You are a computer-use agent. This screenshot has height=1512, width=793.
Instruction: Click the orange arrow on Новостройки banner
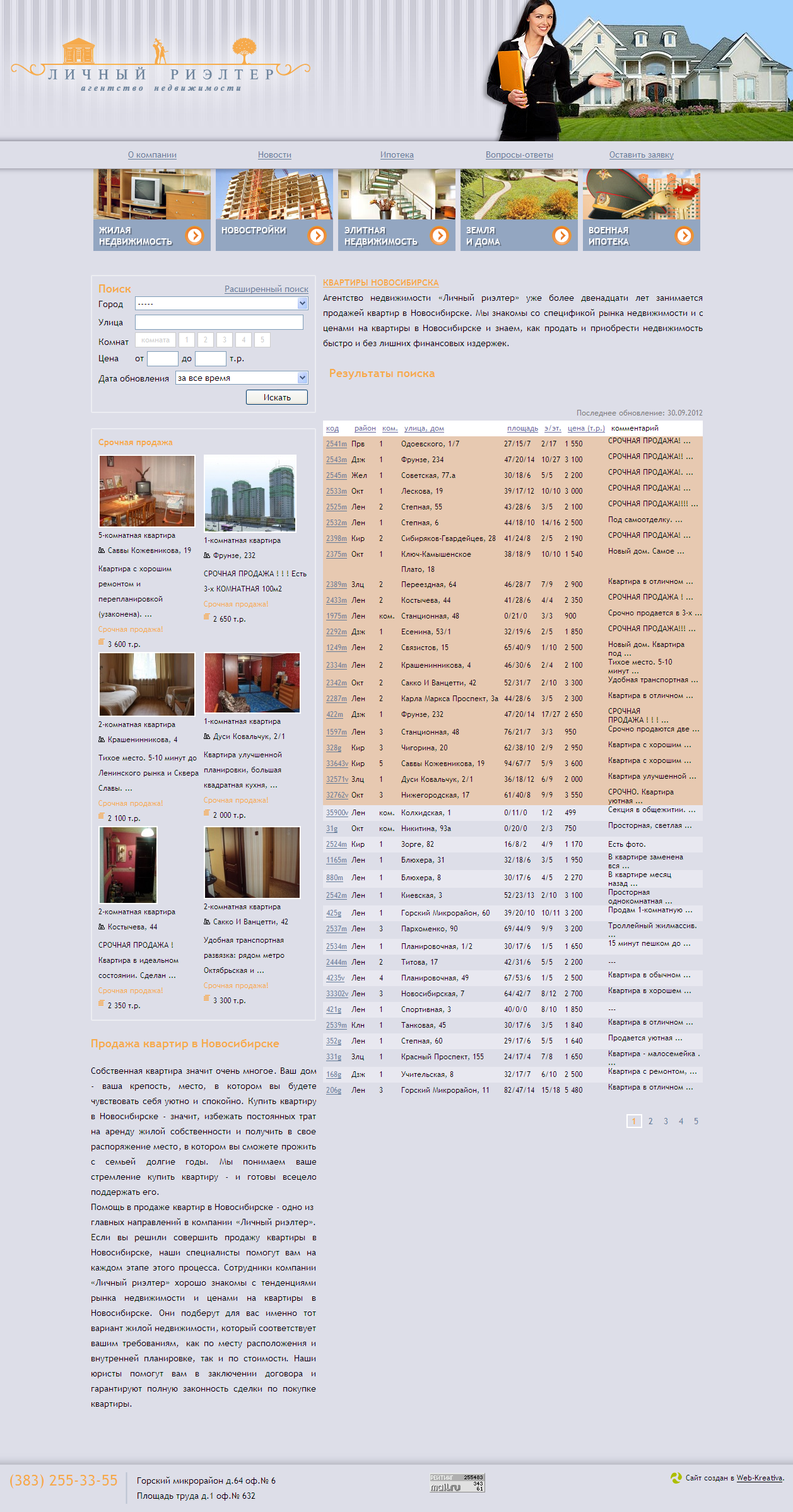(317, 235)
